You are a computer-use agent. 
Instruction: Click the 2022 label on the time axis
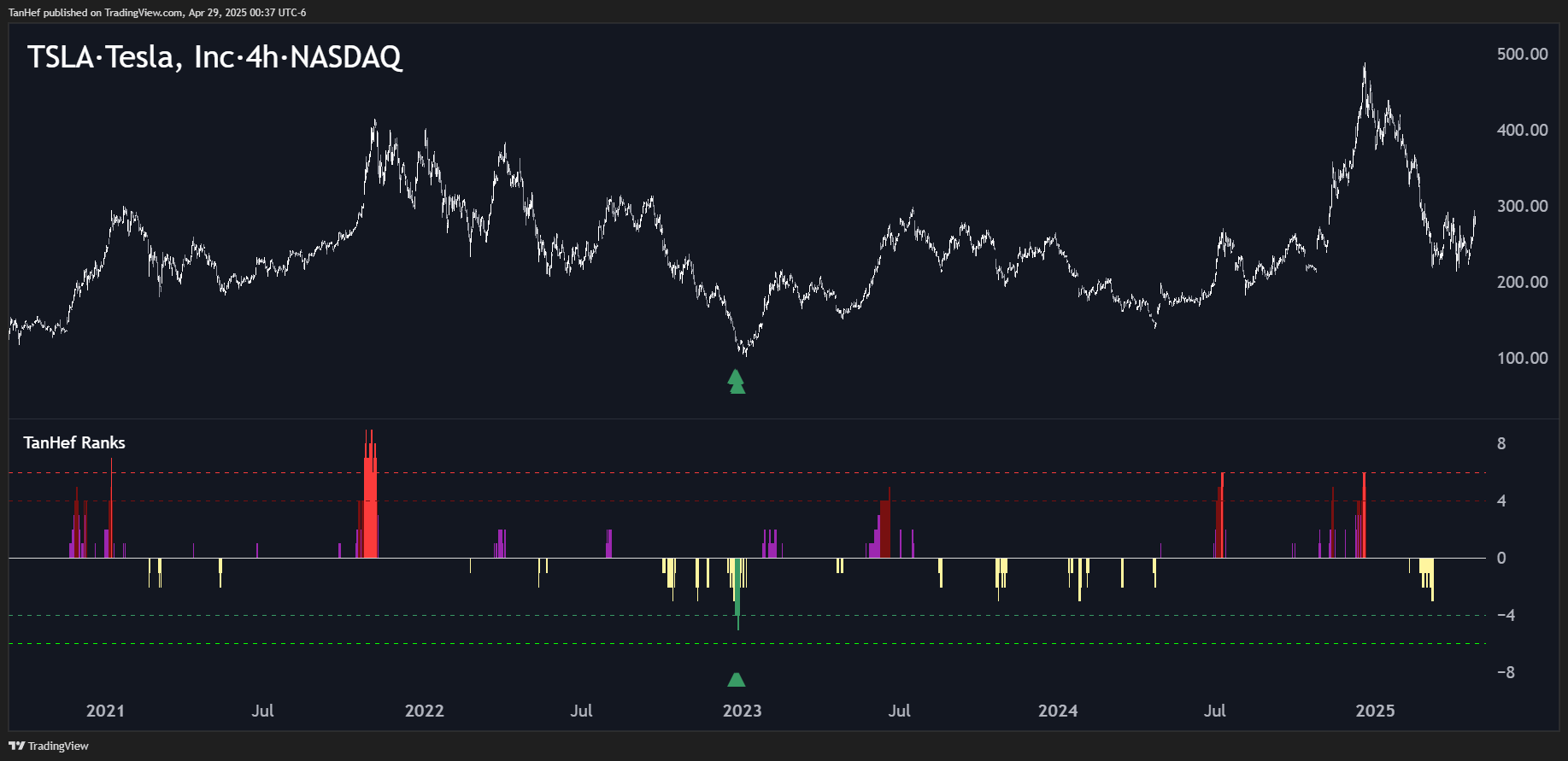tap(424, 711)
